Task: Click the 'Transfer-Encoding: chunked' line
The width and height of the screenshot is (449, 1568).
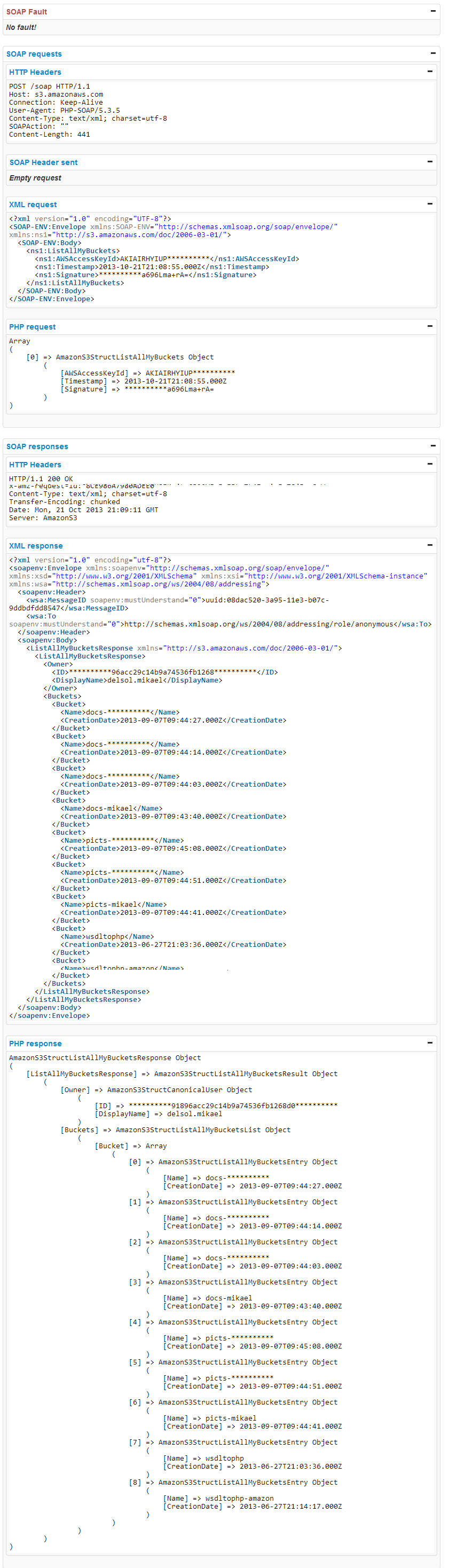Action: pyautogui.click(x=65, y=502)
